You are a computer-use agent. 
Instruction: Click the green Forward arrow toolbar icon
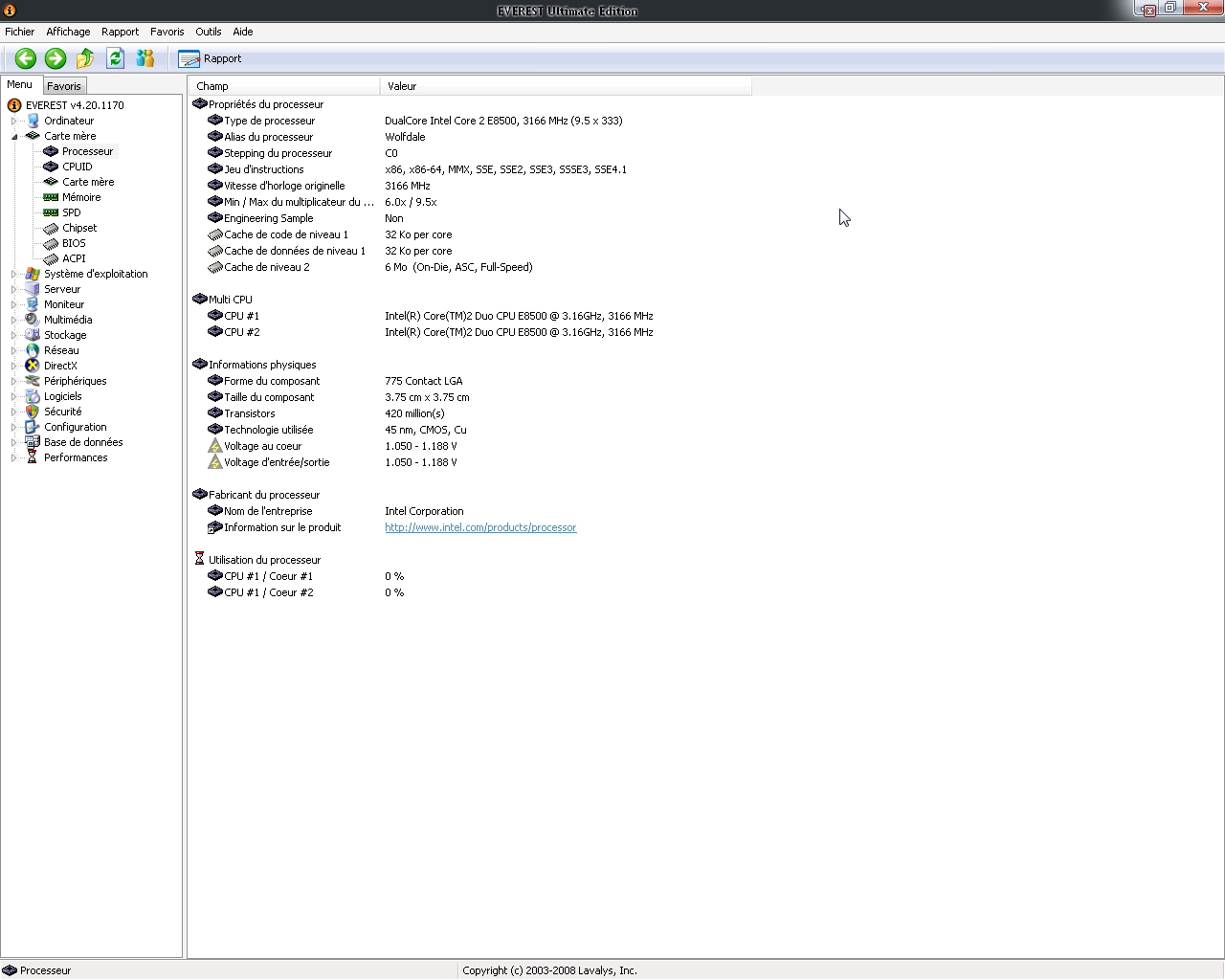click(x=56, y=58)
